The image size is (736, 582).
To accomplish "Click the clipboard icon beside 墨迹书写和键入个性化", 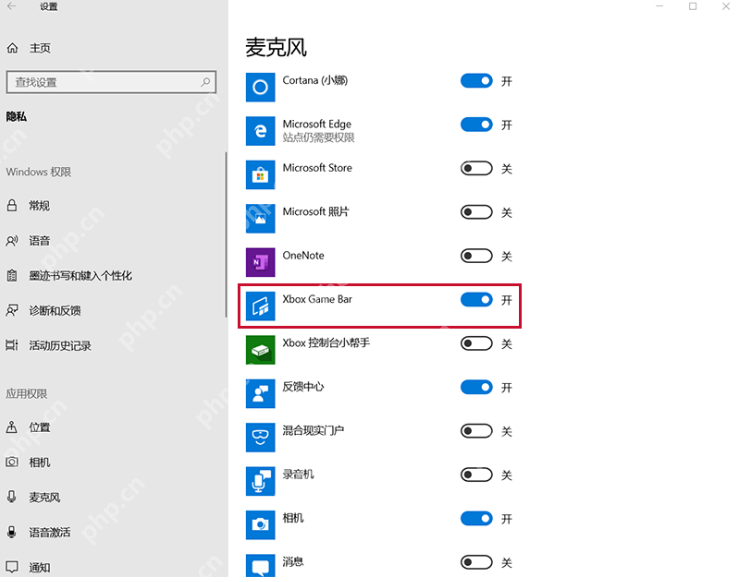I will [x=12, y=276].
